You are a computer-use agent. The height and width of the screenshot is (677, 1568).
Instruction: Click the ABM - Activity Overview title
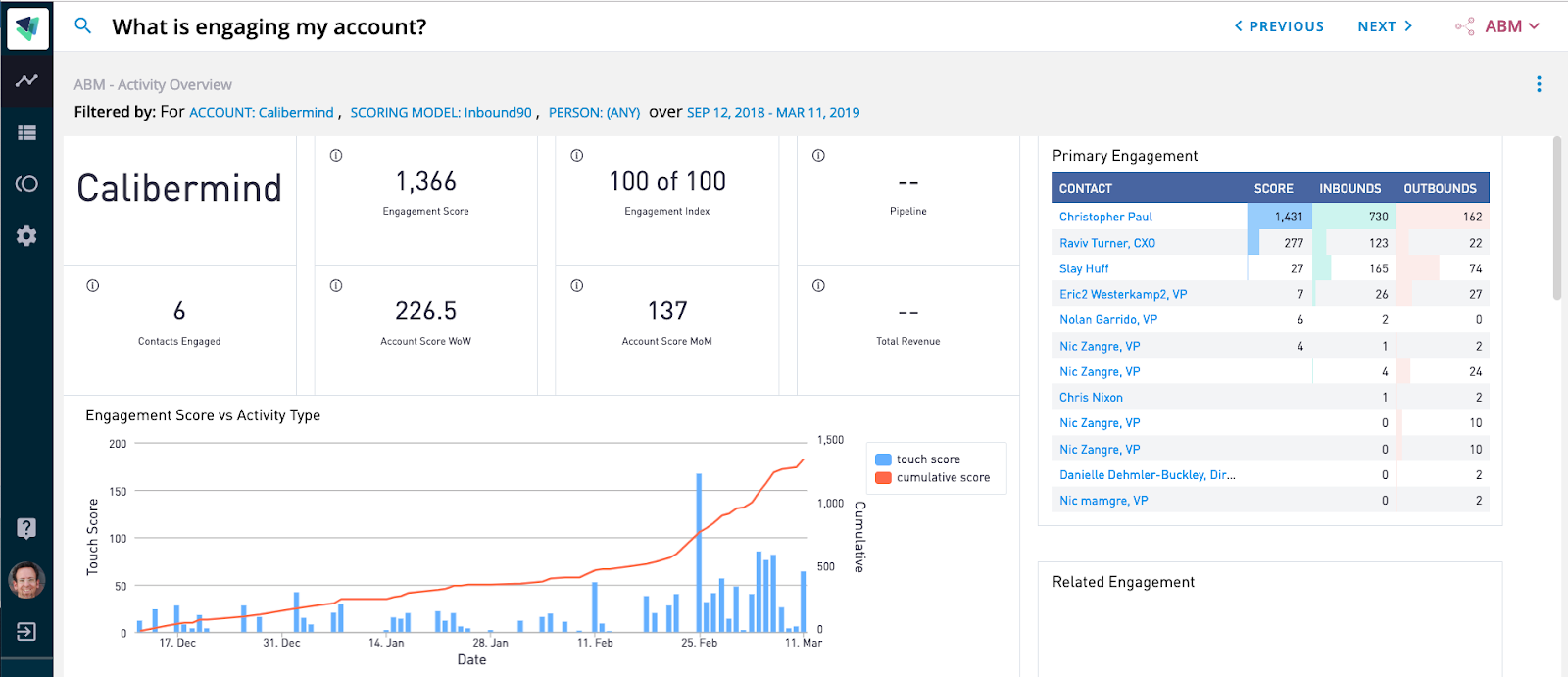(153, 85)
